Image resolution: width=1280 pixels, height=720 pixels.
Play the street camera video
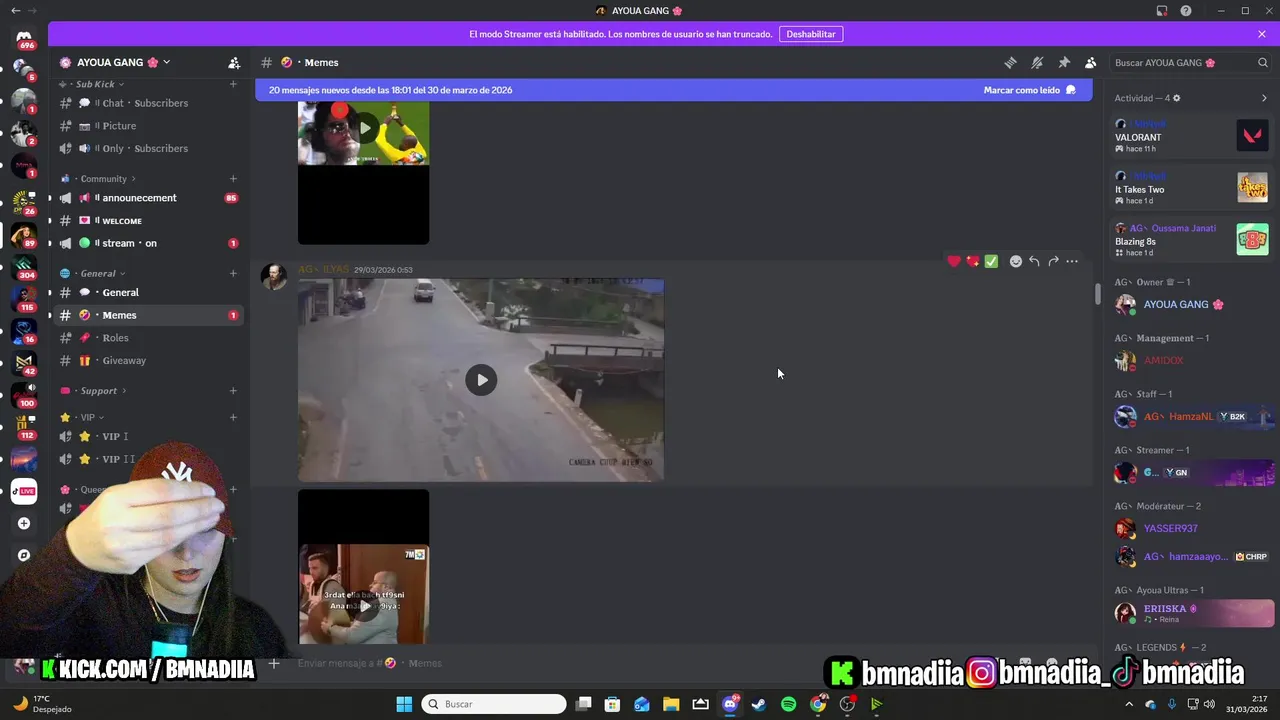[x=481, y=380]
